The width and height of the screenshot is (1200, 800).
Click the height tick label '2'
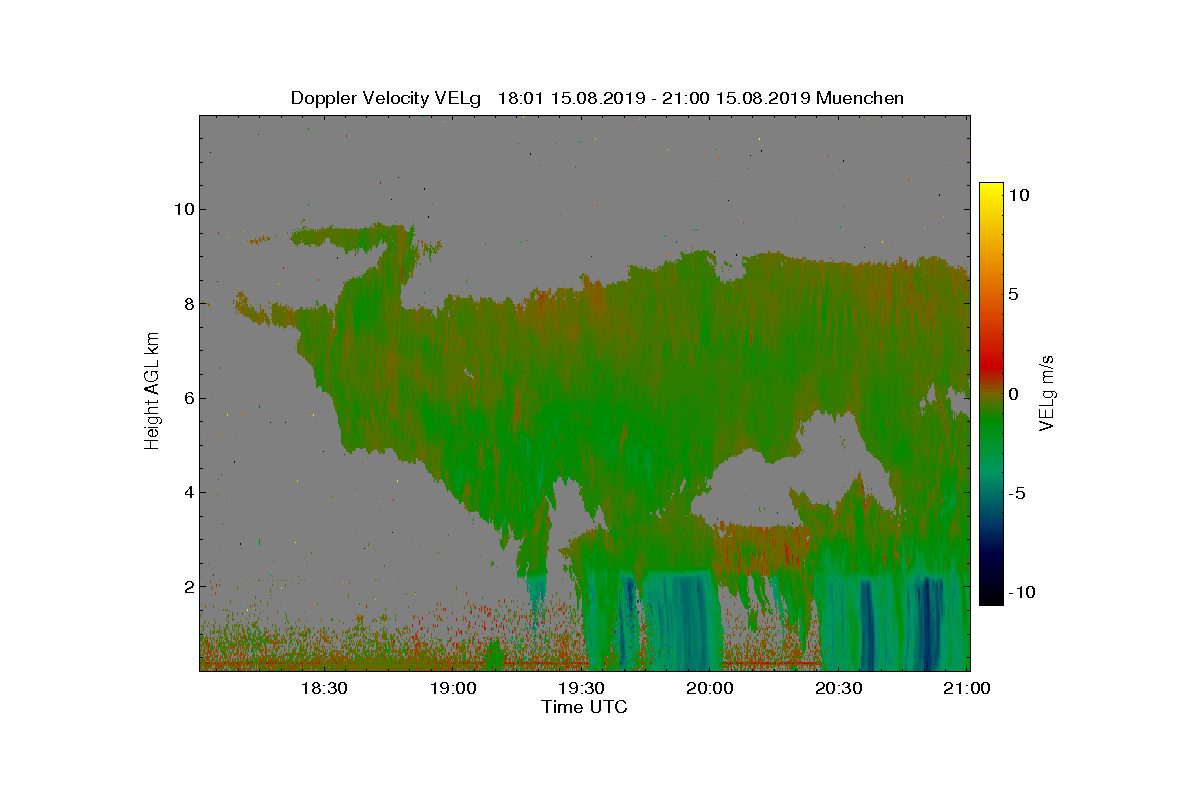point(187,586)
